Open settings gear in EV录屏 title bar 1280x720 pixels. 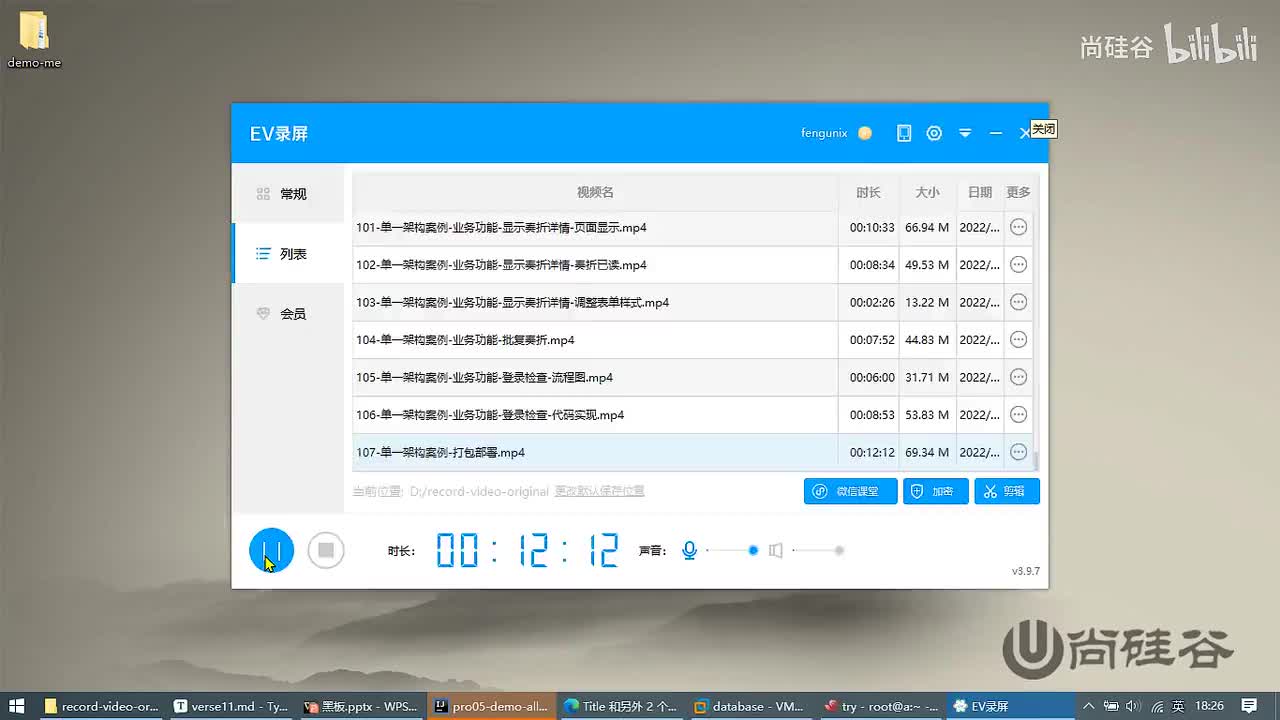pos(934,133)
